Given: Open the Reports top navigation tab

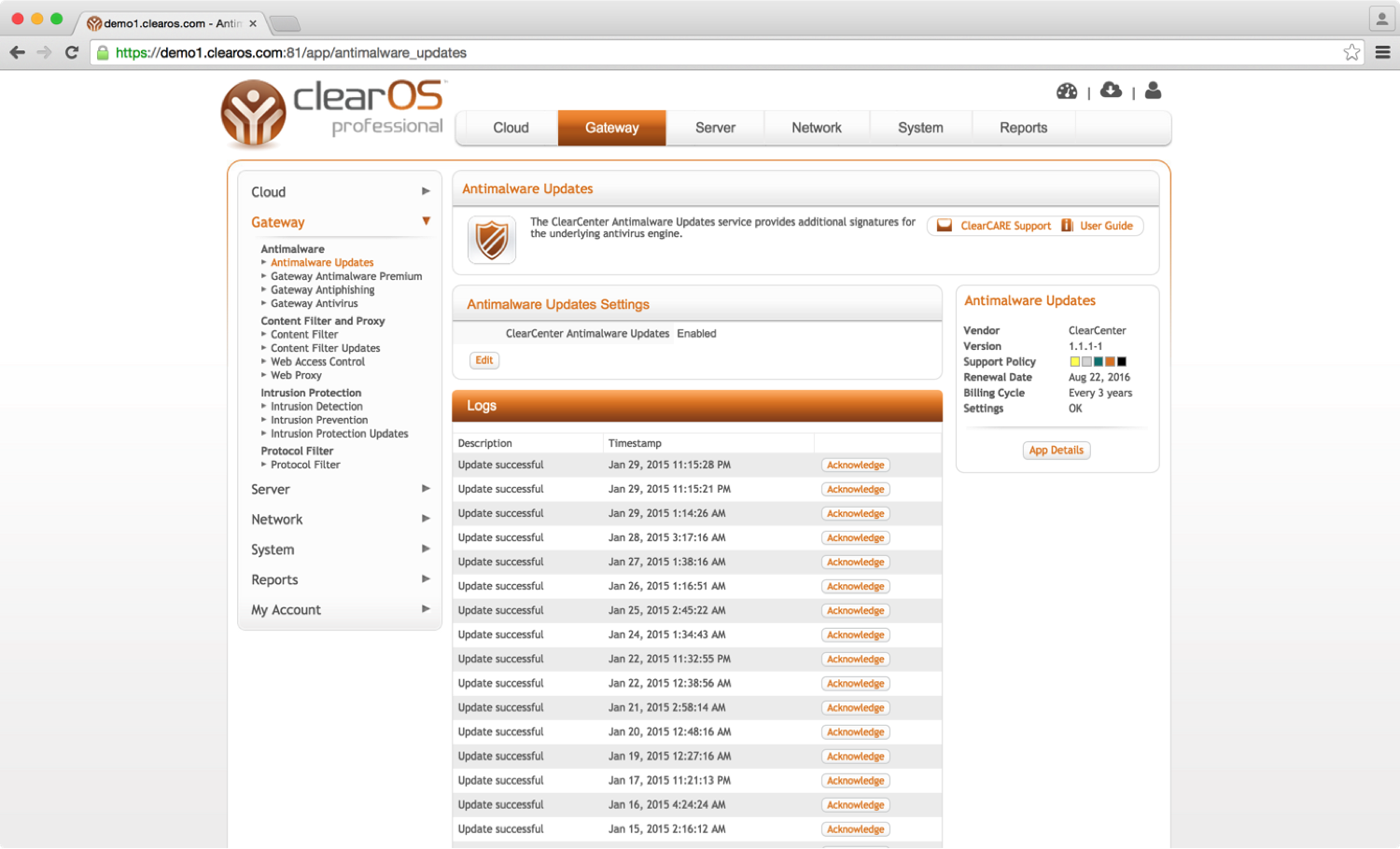Looking at the screenshot, I should click(1023, 128).
